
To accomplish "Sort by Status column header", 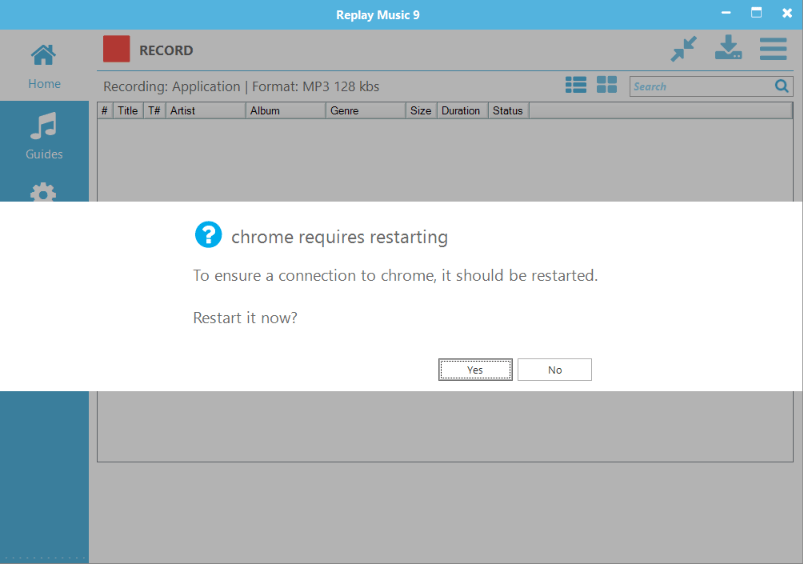I will 509,111.
